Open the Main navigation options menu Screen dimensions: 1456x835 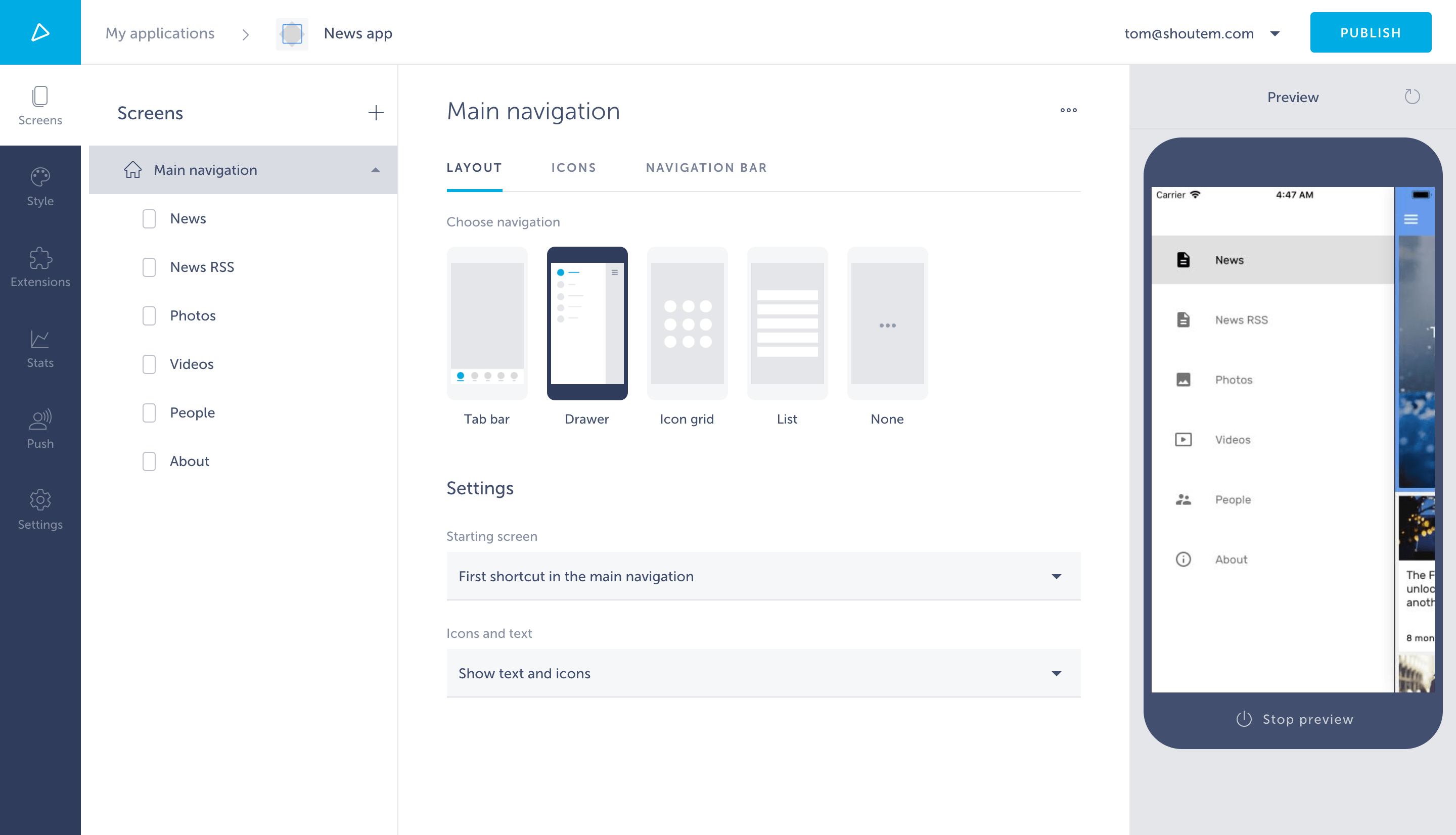pyautogui.click(x=1068, y=110)
